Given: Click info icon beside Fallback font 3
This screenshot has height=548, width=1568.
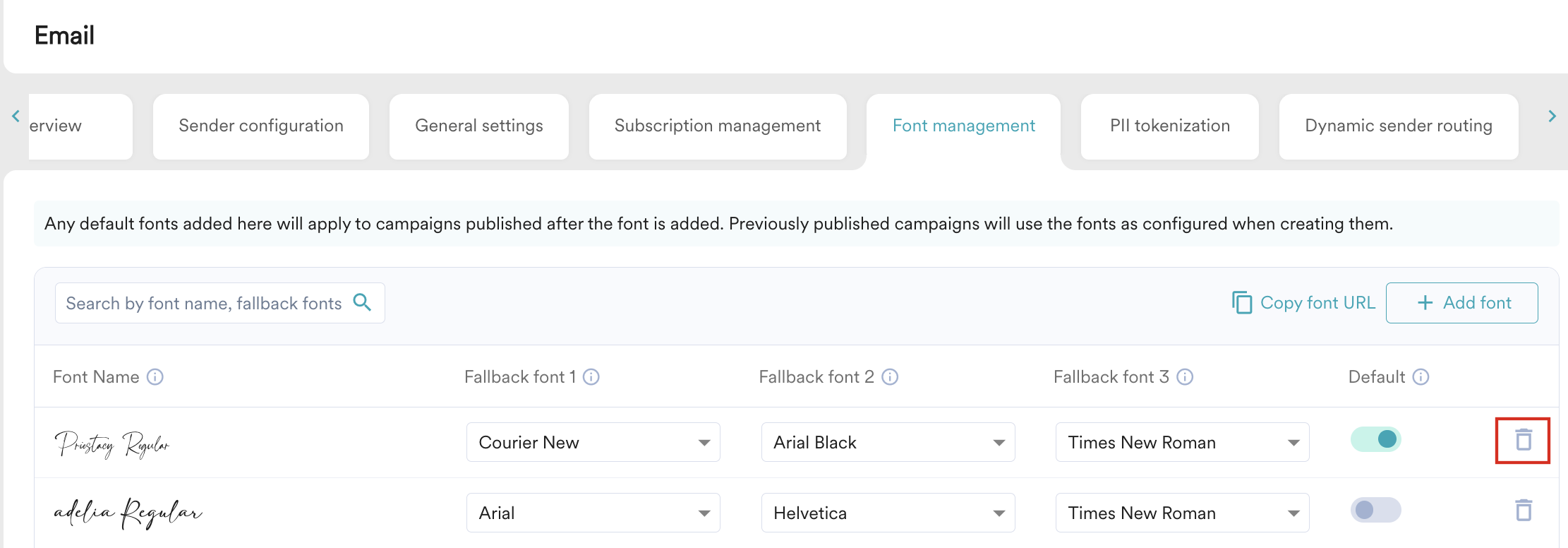Looking at the screenshot, I should [1185, 377].
